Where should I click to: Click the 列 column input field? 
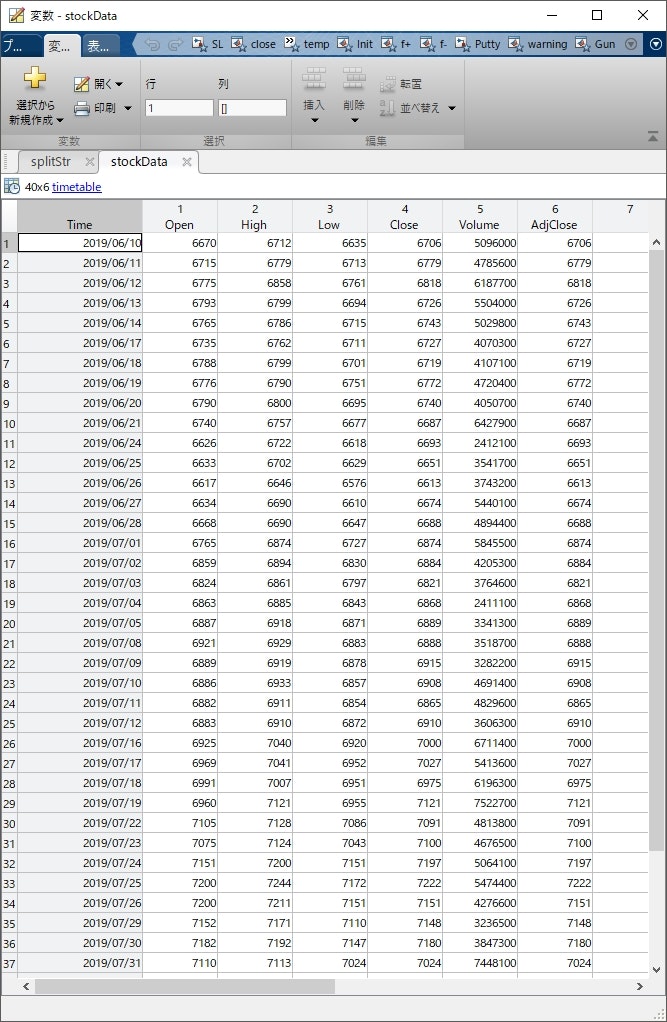252,108
